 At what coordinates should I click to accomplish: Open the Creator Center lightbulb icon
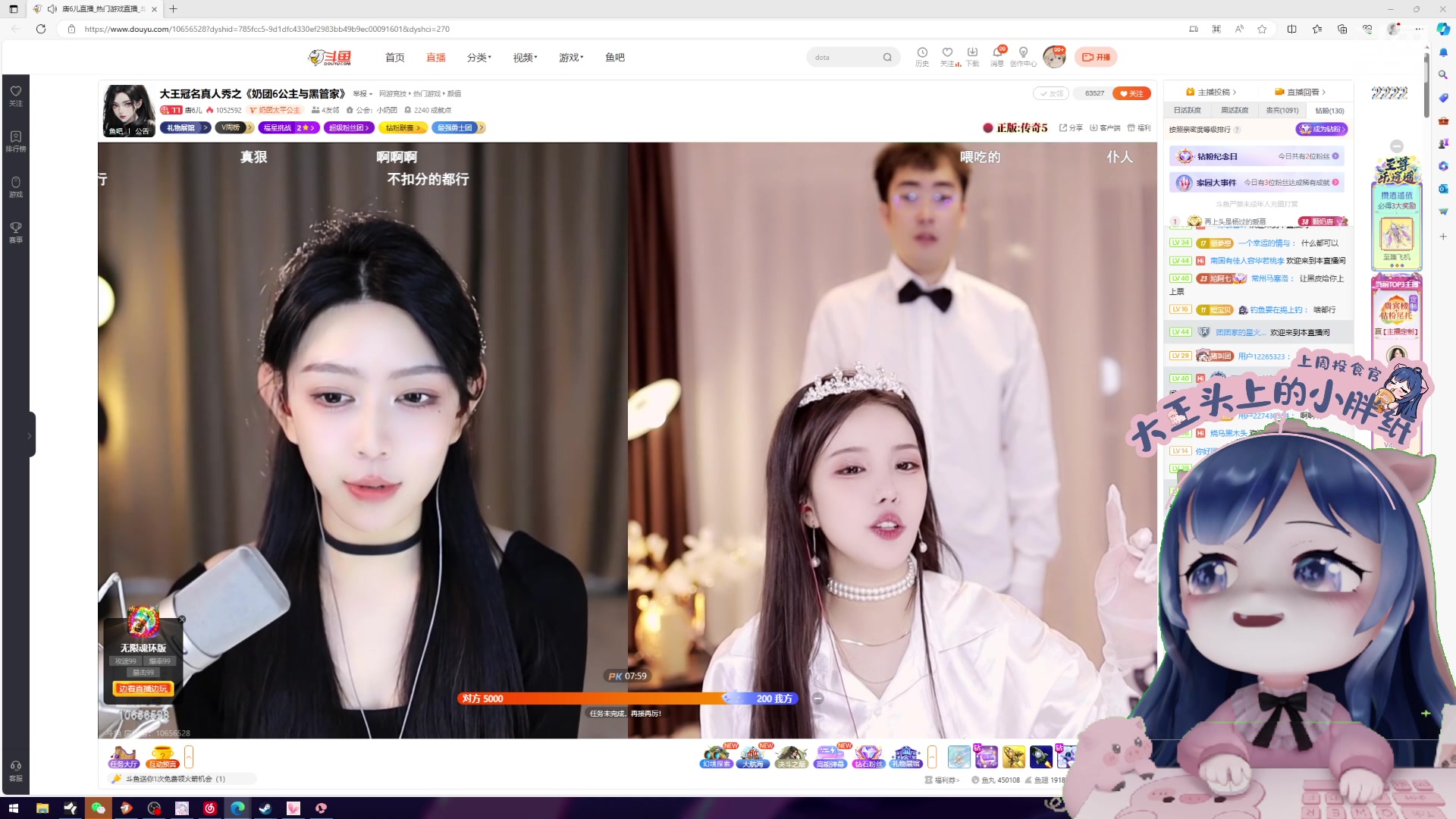pos(1023,53)
